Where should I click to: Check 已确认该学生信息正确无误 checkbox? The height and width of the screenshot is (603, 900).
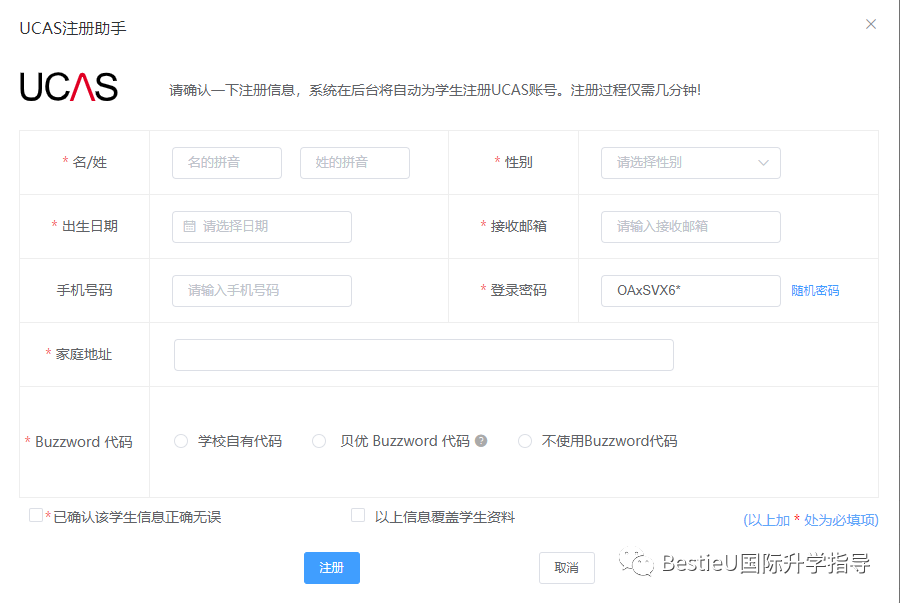pyautogui.click(x=36, y=515)
